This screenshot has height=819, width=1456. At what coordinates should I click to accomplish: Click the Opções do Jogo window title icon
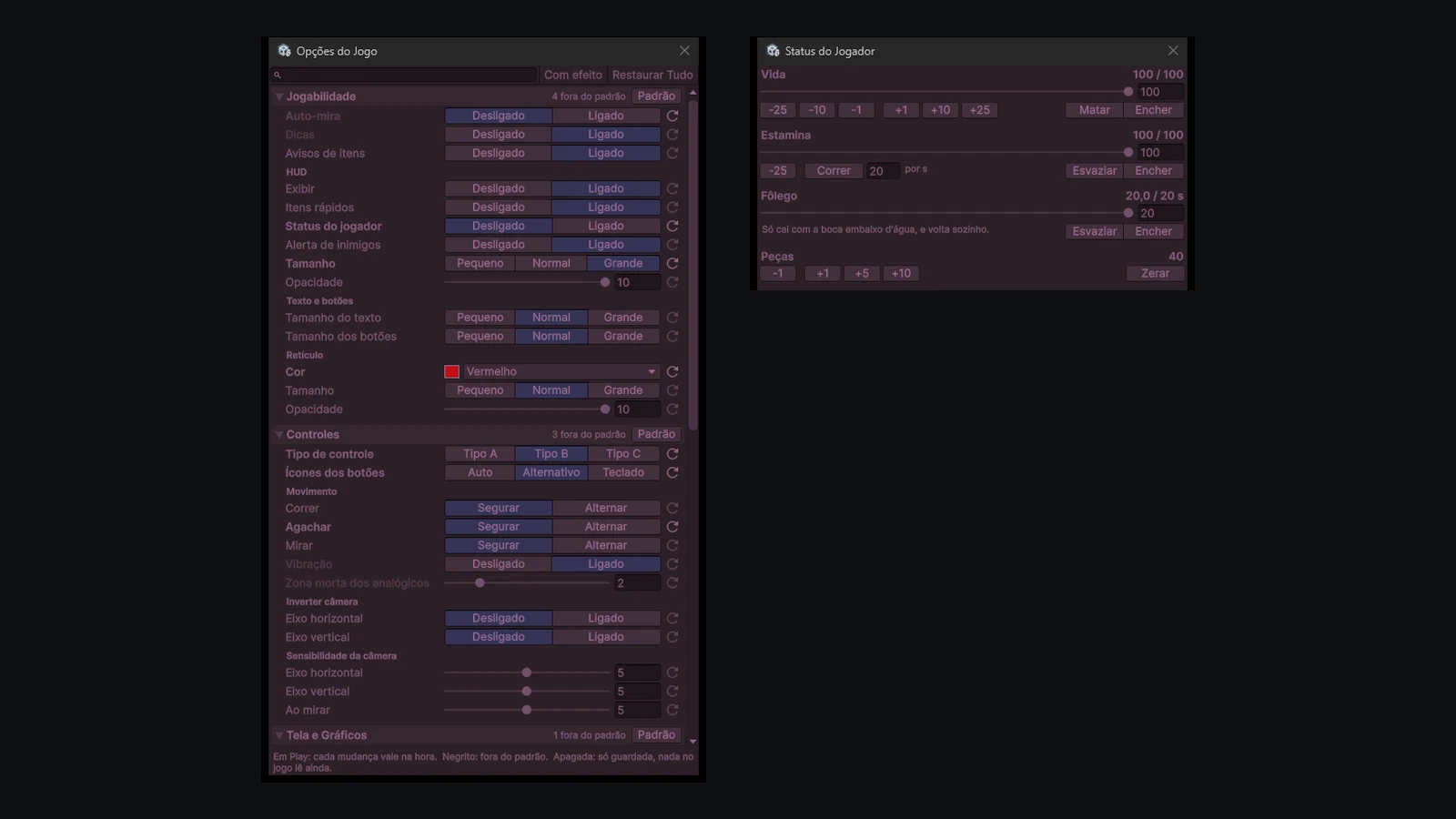[x=284, y=51]
